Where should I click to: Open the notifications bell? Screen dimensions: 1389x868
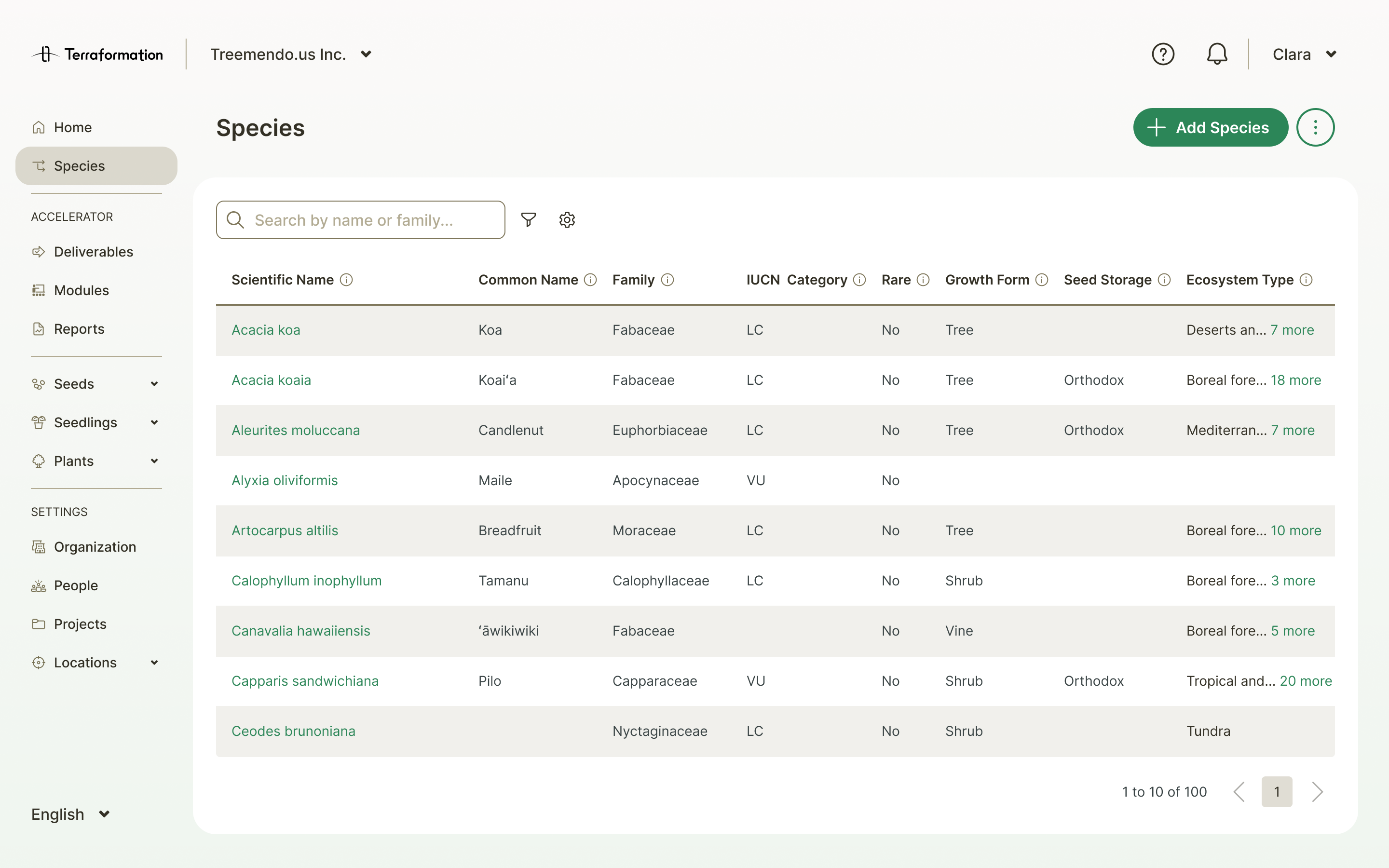tap(1216, 54)
